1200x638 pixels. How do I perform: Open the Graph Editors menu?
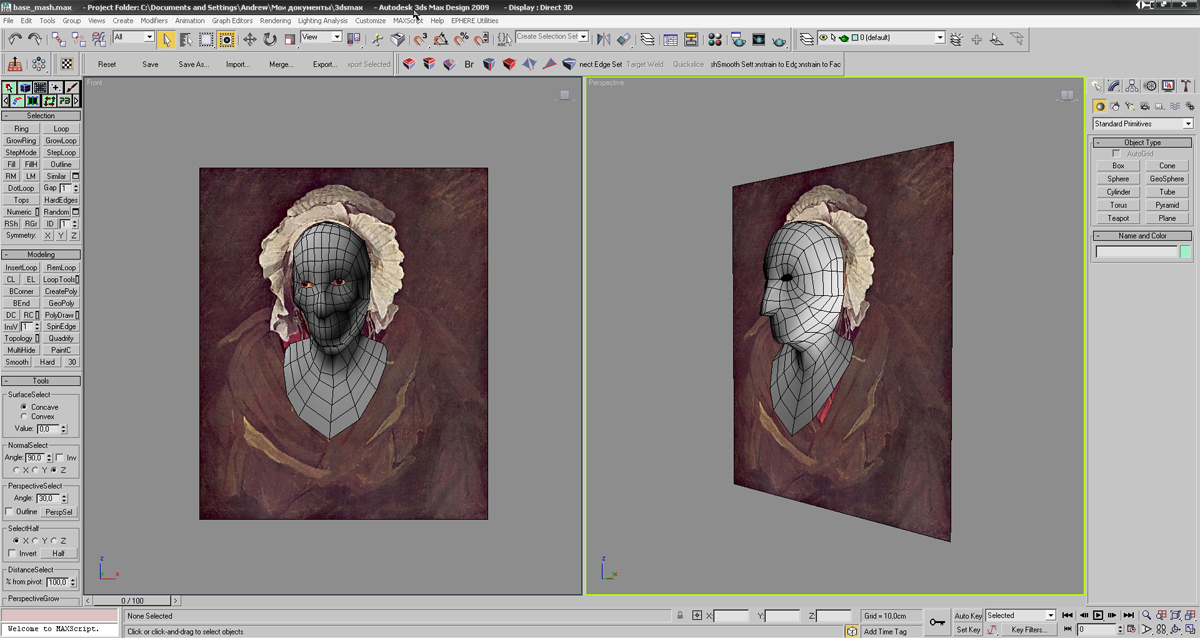coord(232,20)
